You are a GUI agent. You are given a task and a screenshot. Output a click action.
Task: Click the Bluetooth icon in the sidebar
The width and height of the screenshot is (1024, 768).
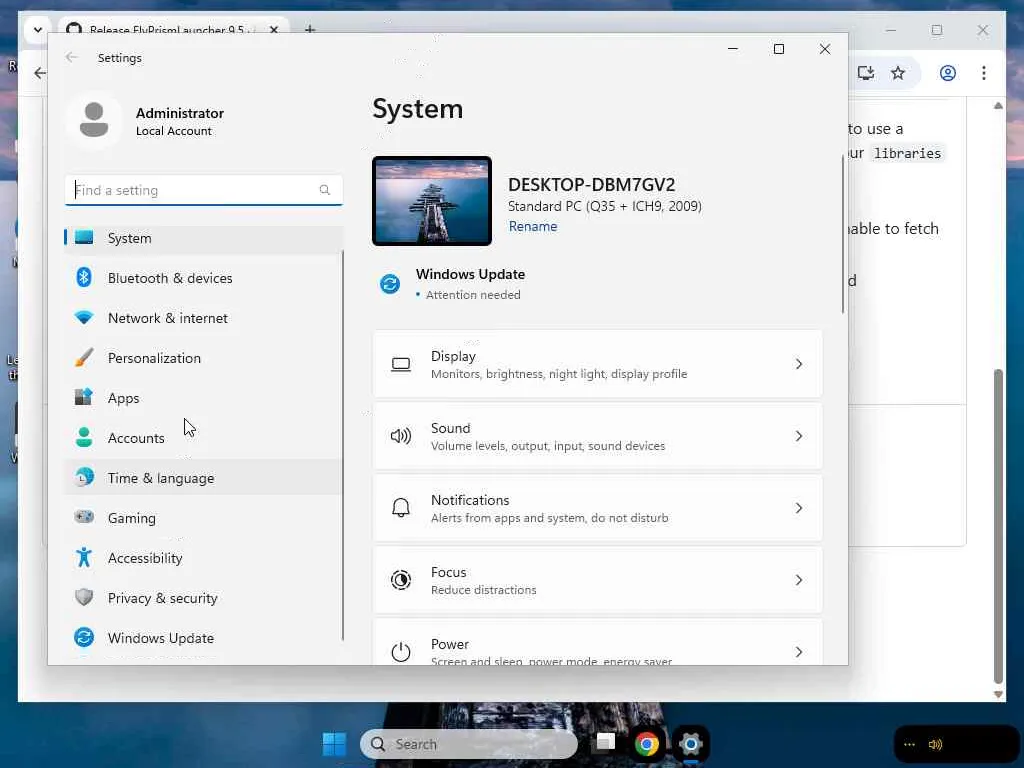point(84,278)
